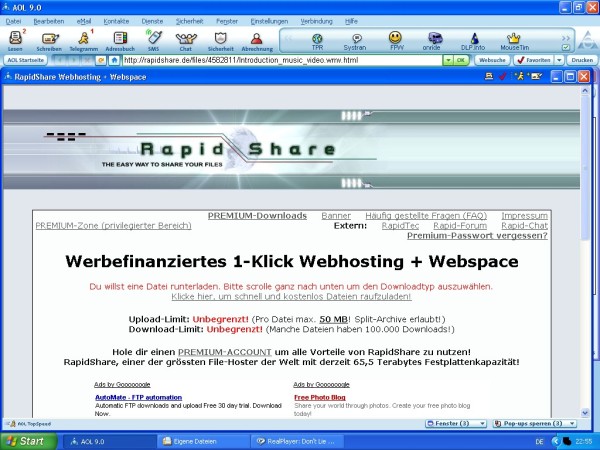Click the running man icon in RapidShare title bar

(519, 77)
